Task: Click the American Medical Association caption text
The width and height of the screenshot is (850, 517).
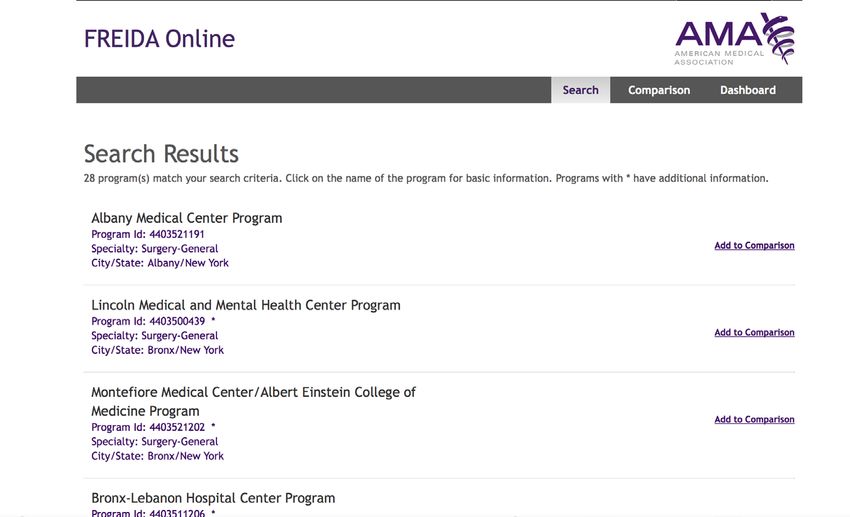Action: tap(719, 57)
